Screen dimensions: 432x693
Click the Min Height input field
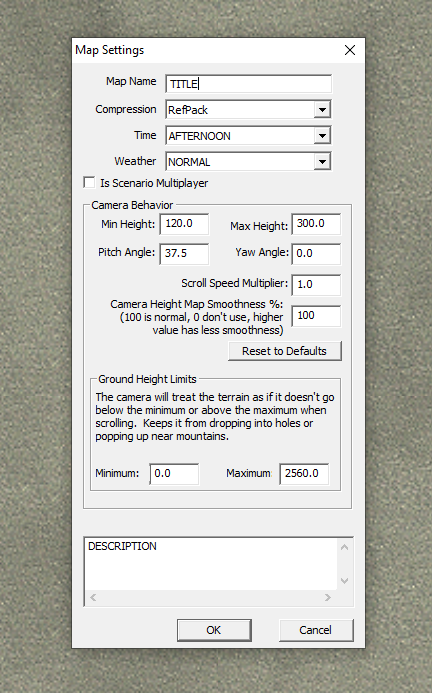(x=184, y=224)
